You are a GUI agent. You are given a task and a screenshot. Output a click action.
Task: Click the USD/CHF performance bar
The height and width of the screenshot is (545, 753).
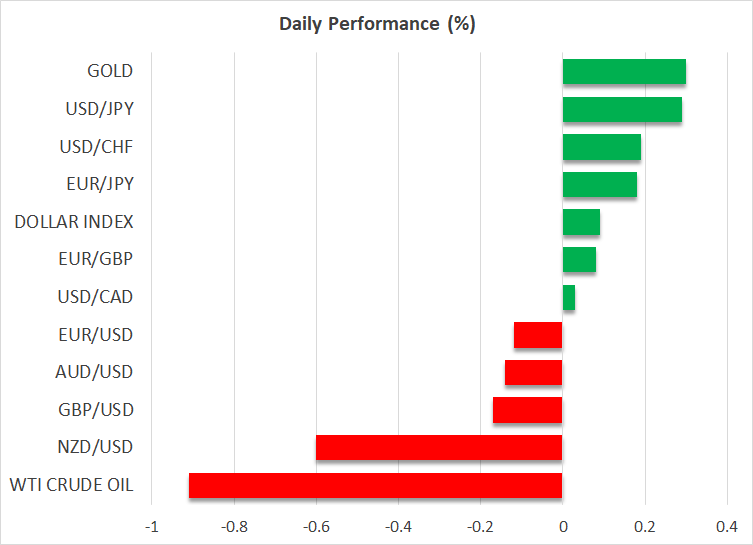pyautogui.click(x=601, y=147)
